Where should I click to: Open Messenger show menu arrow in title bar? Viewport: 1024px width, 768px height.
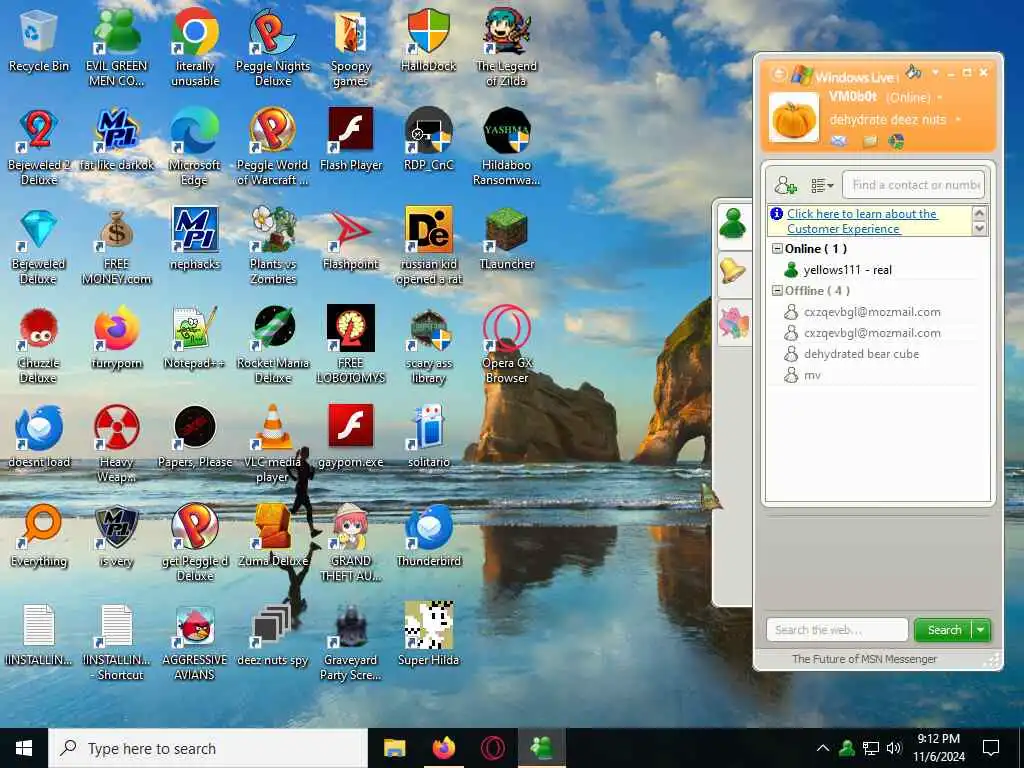tap(935, 72)
